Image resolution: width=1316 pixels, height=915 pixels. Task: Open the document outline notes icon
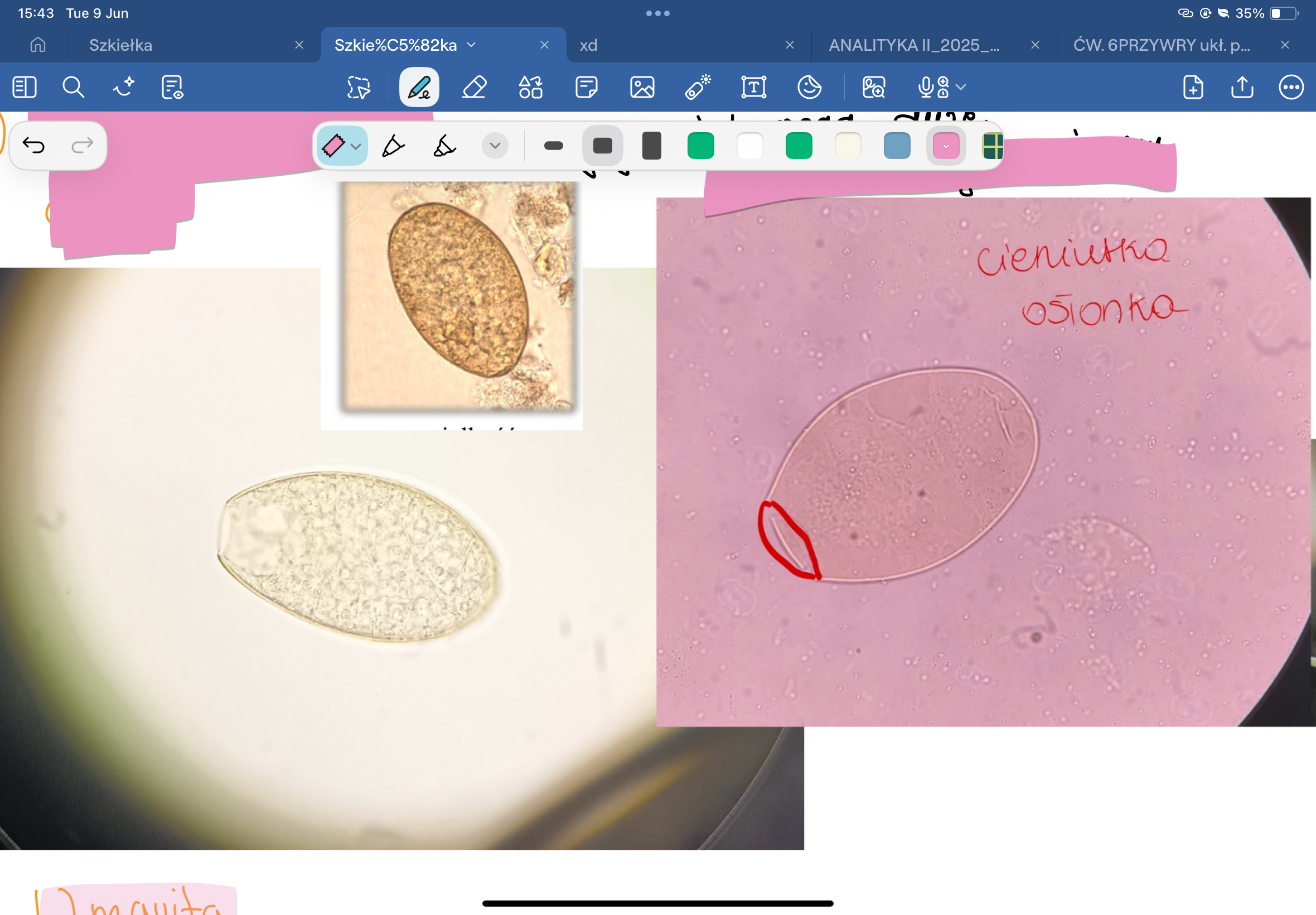[x=172, y=87]
